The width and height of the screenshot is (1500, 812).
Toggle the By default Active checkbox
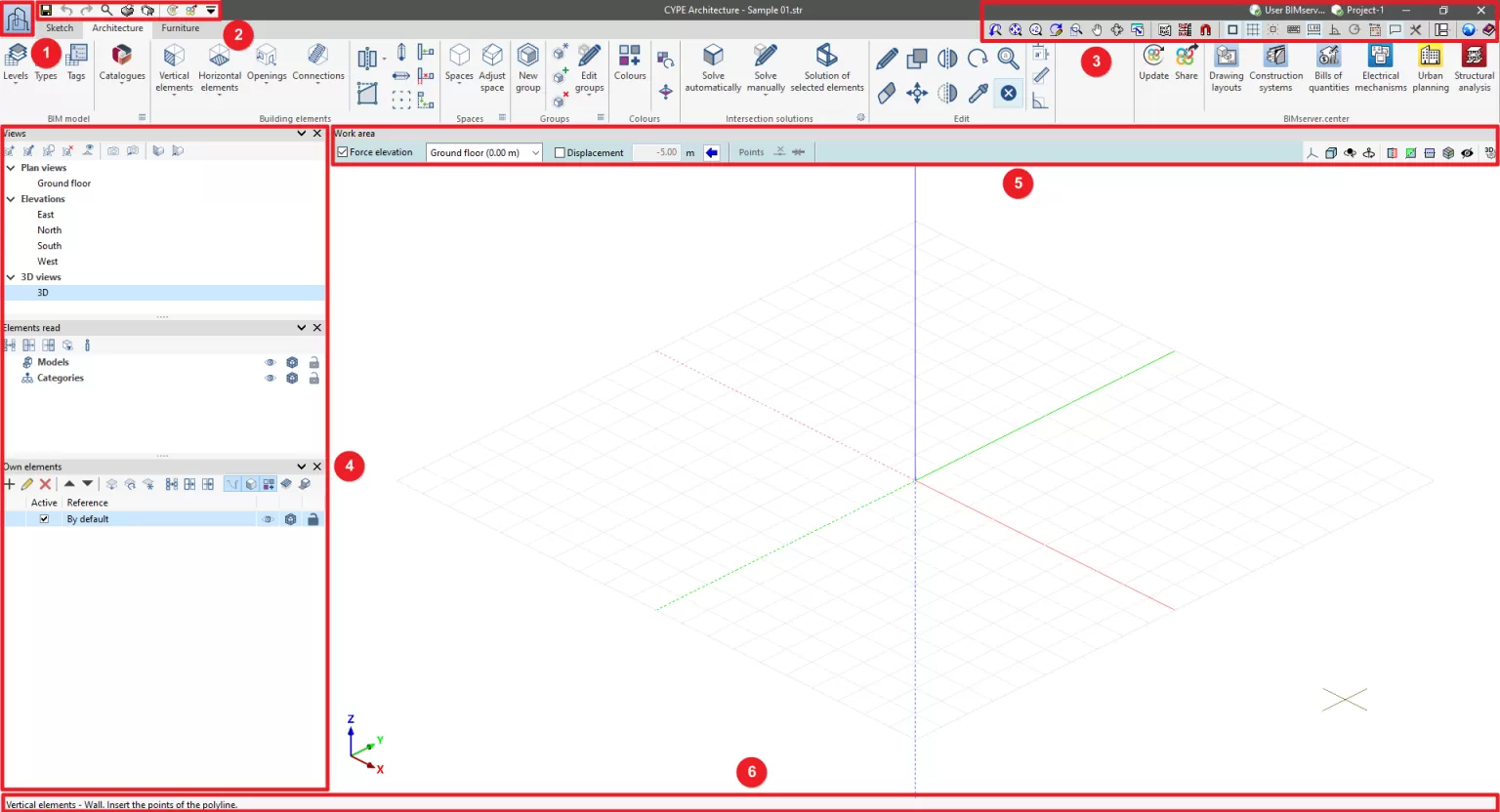pos(44,519)
